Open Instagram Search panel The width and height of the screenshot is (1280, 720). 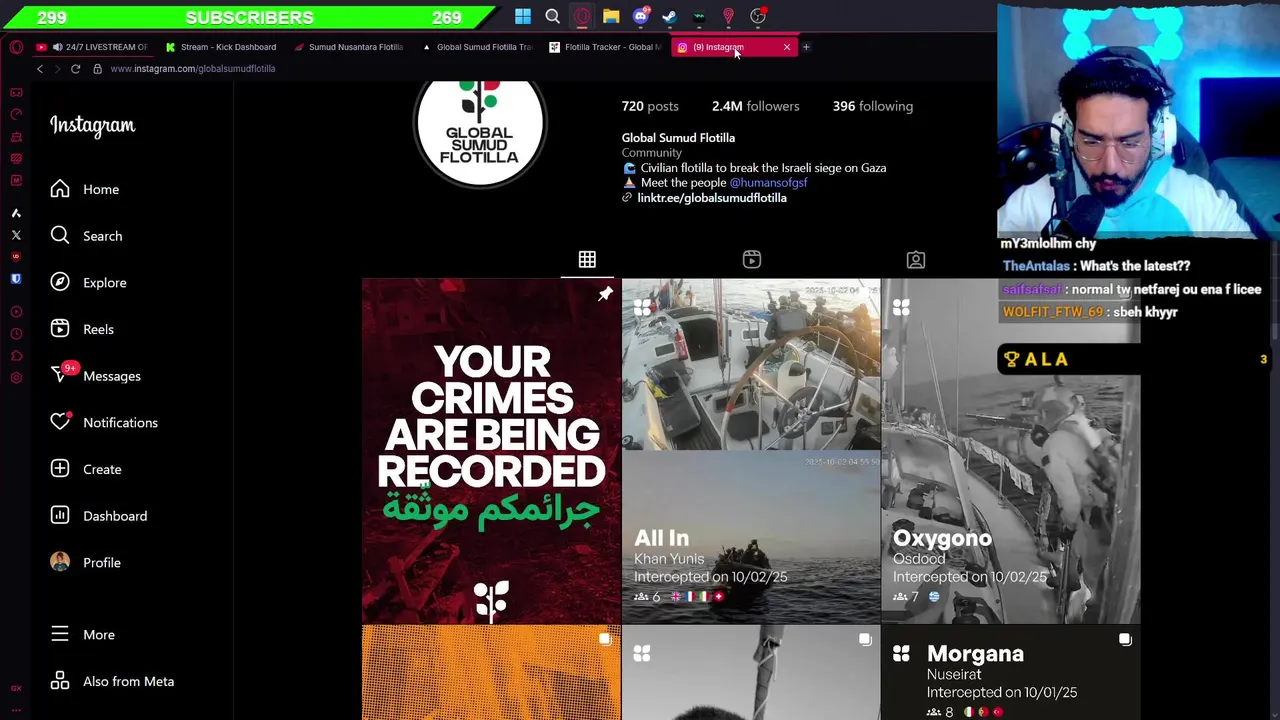[86, 236]
